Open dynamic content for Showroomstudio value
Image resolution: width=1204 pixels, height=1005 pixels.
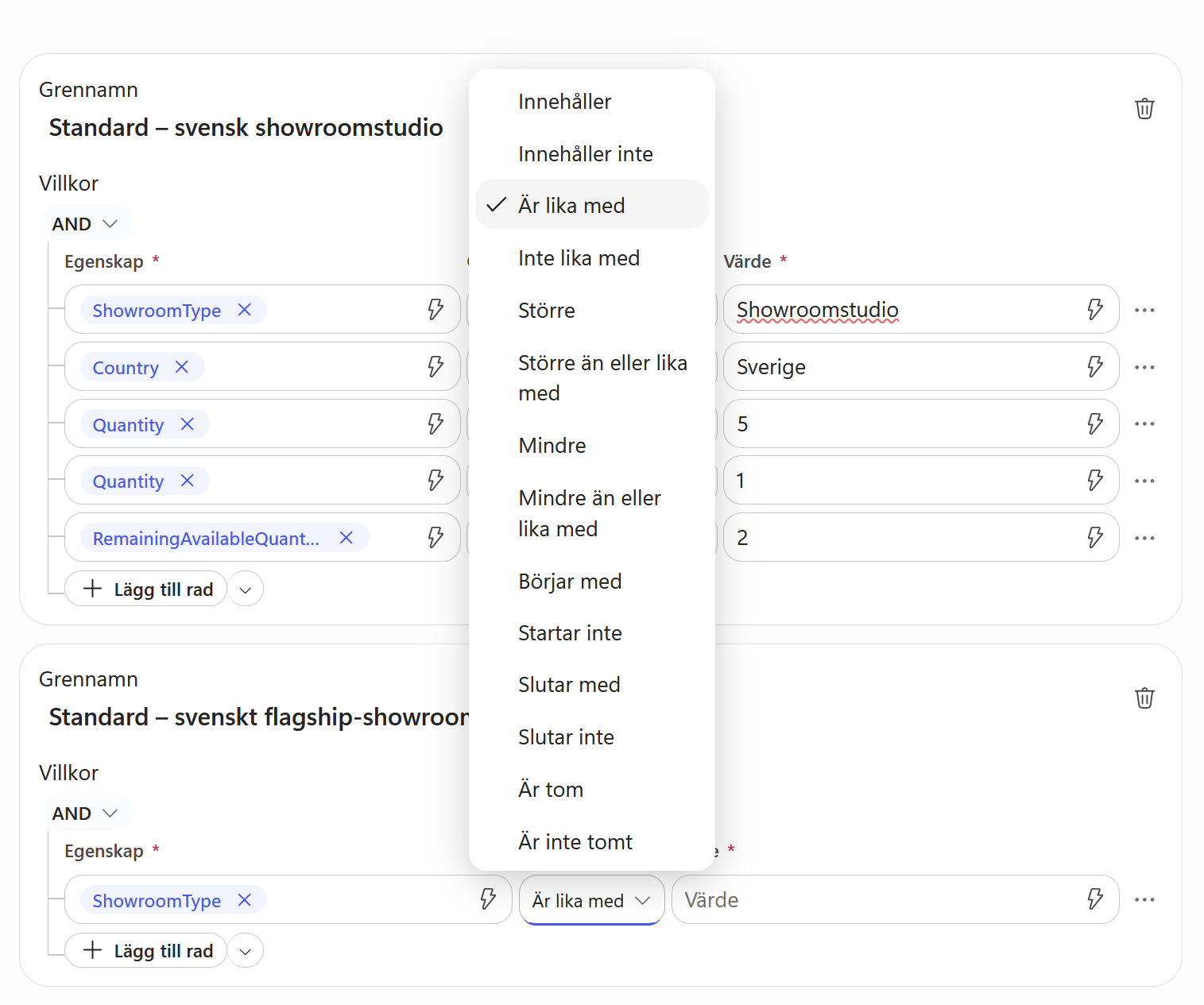(x=1095, y=309)
